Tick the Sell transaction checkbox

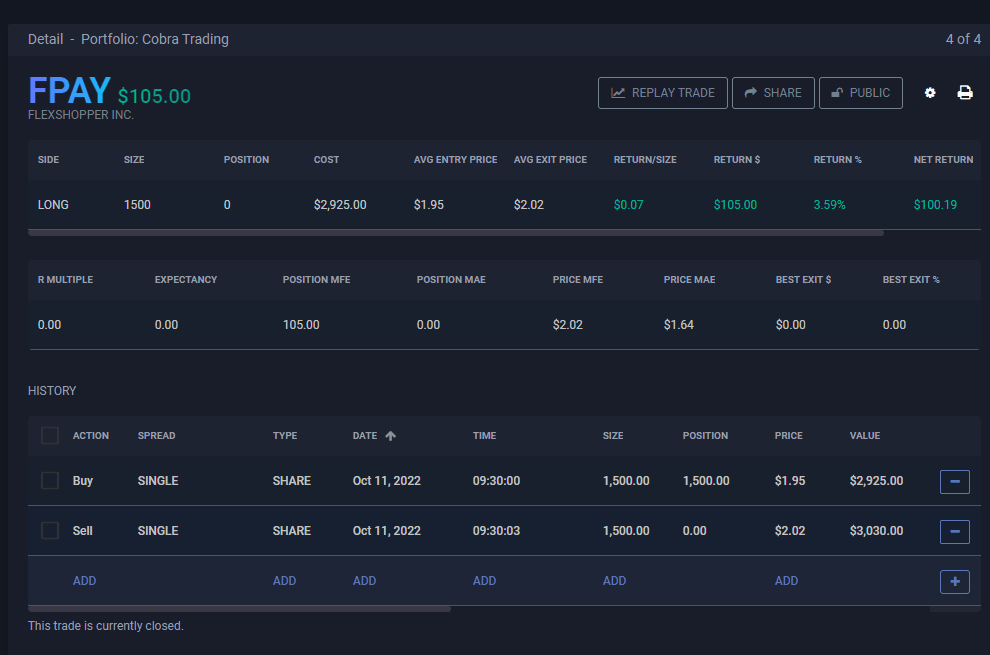(x=50, y=531)
